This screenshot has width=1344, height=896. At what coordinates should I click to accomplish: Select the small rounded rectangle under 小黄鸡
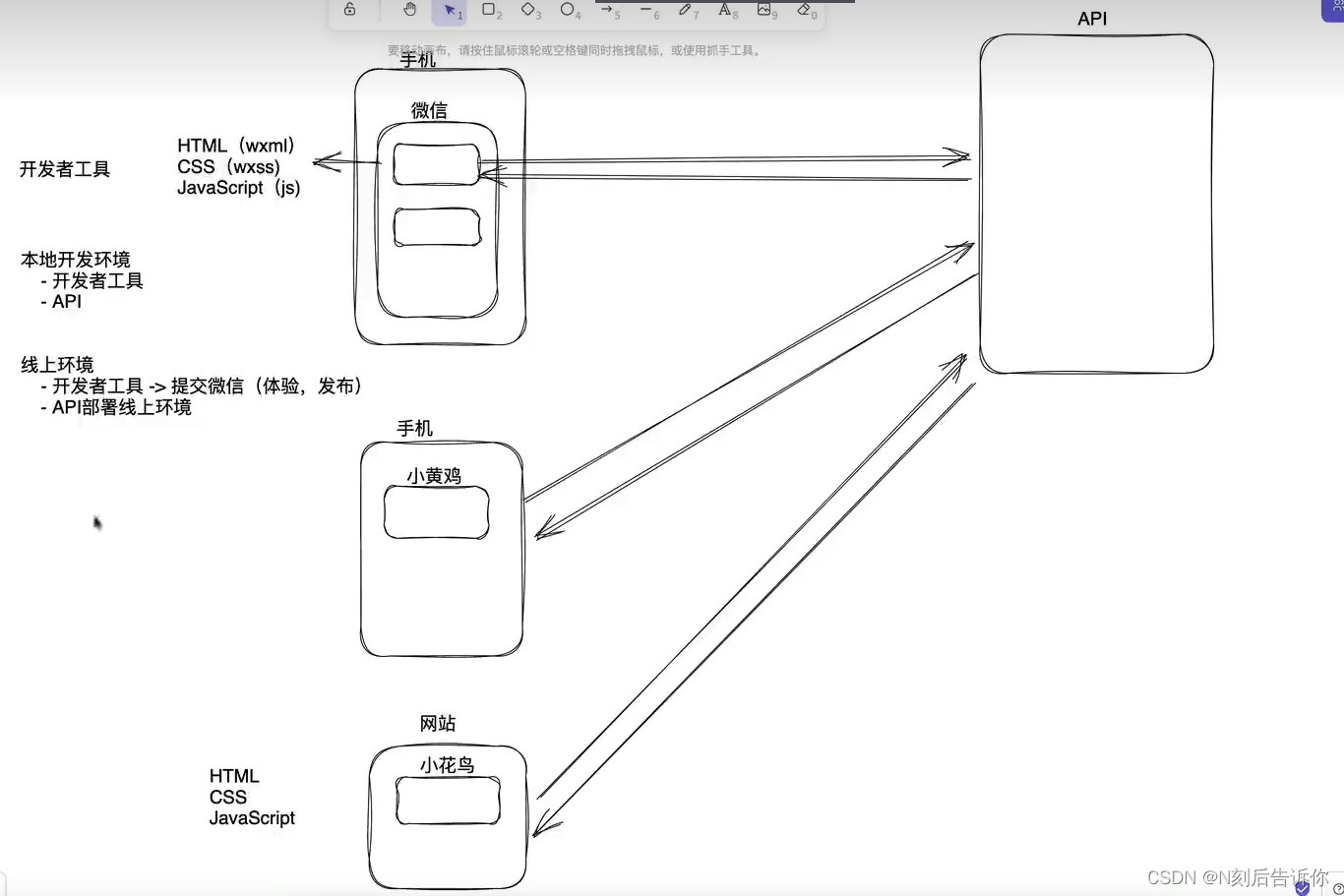[x=436, y=512]
